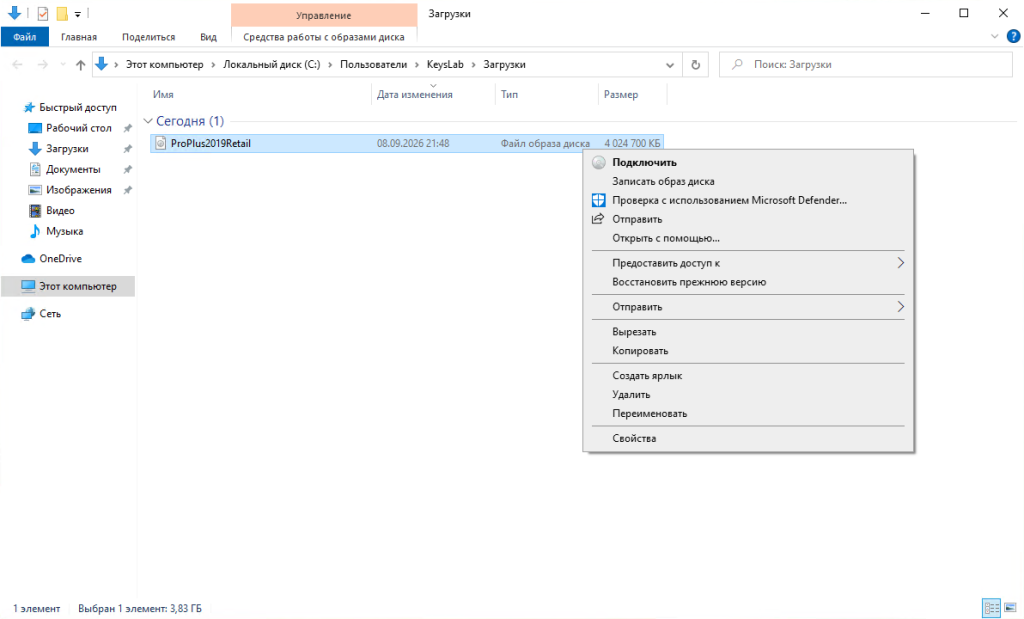Open Музыка in the sidebar

pos(65,231)
